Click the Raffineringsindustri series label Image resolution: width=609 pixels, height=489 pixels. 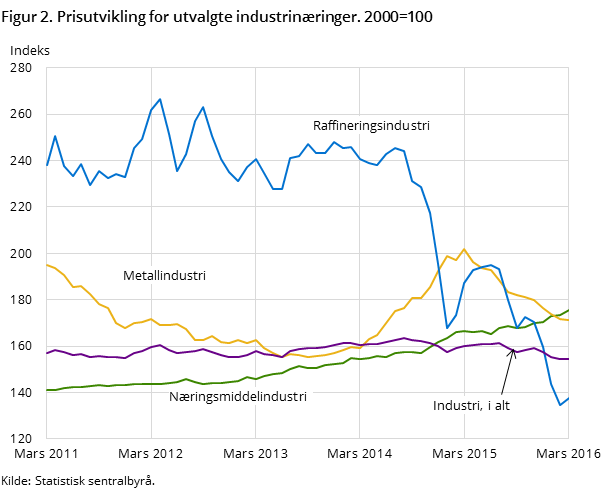371,126
